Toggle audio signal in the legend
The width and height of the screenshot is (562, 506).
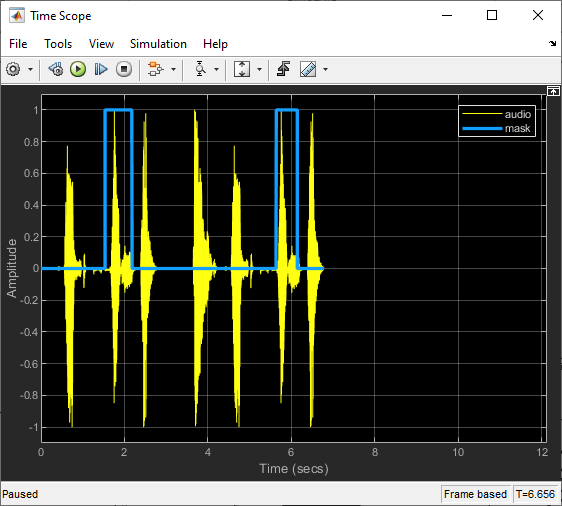[x=497, y=114]
